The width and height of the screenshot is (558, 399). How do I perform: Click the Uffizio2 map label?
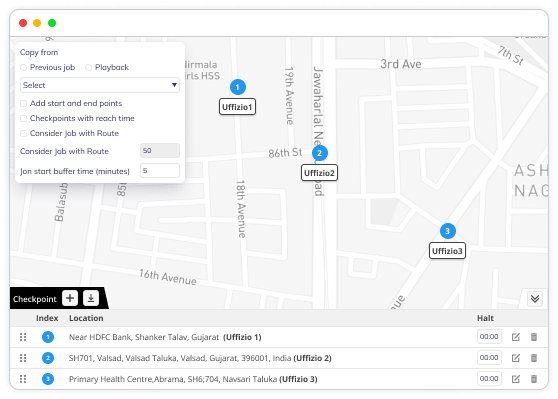click(319, 173)
